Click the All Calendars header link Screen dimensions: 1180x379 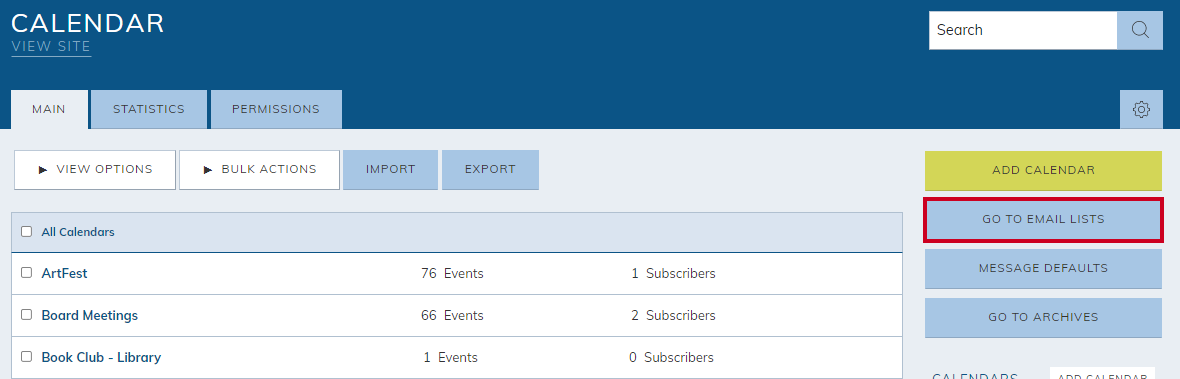click(78, 232)
